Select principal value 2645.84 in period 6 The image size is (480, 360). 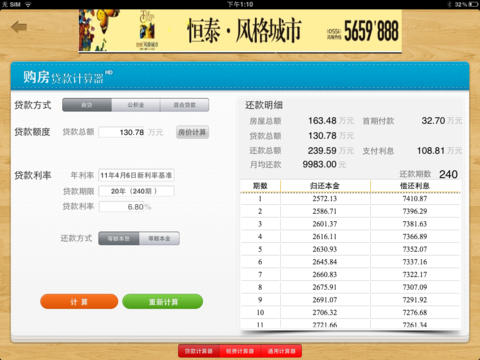click(325, 262)
